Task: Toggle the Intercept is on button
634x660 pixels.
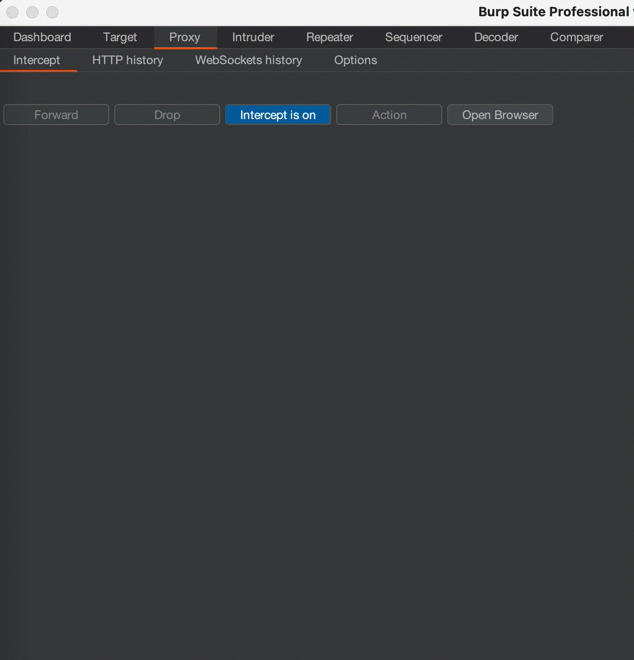Action: (x=278, y=114)
